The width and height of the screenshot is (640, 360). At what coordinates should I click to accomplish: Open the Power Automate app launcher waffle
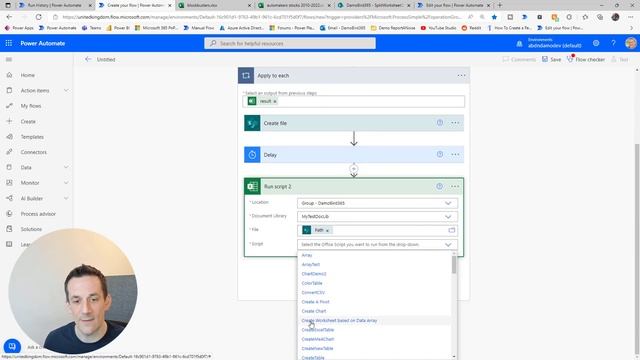(x=9, y=43)
